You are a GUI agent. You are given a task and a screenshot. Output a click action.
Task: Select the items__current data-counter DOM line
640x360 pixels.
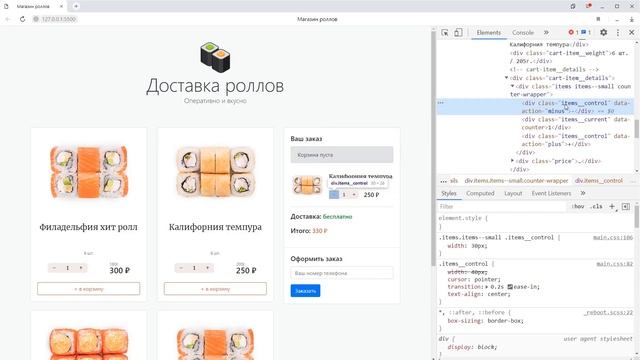tap(576, 123)
